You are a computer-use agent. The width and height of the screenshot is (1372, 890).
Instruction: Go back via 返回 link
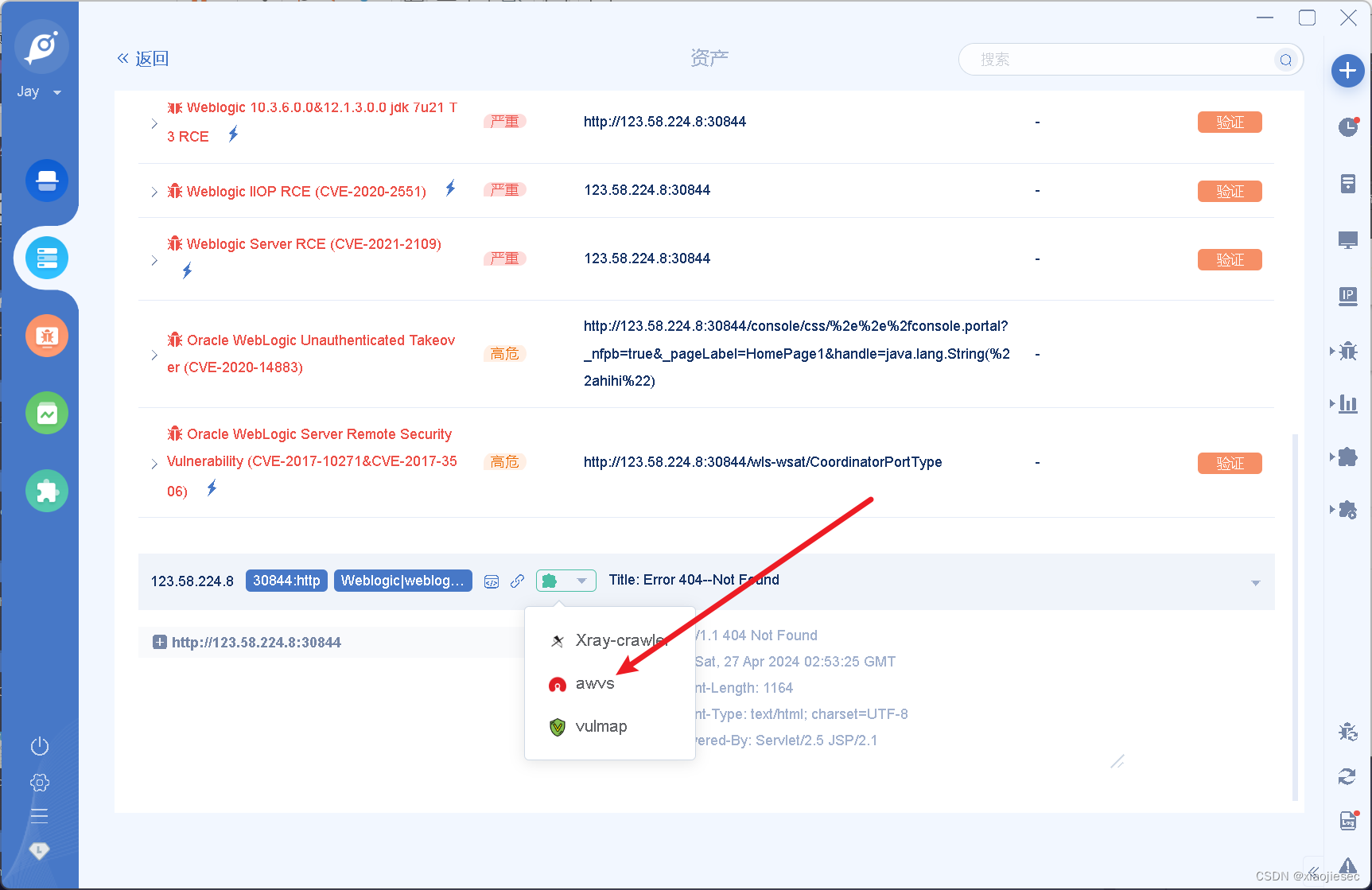point(143,59)
